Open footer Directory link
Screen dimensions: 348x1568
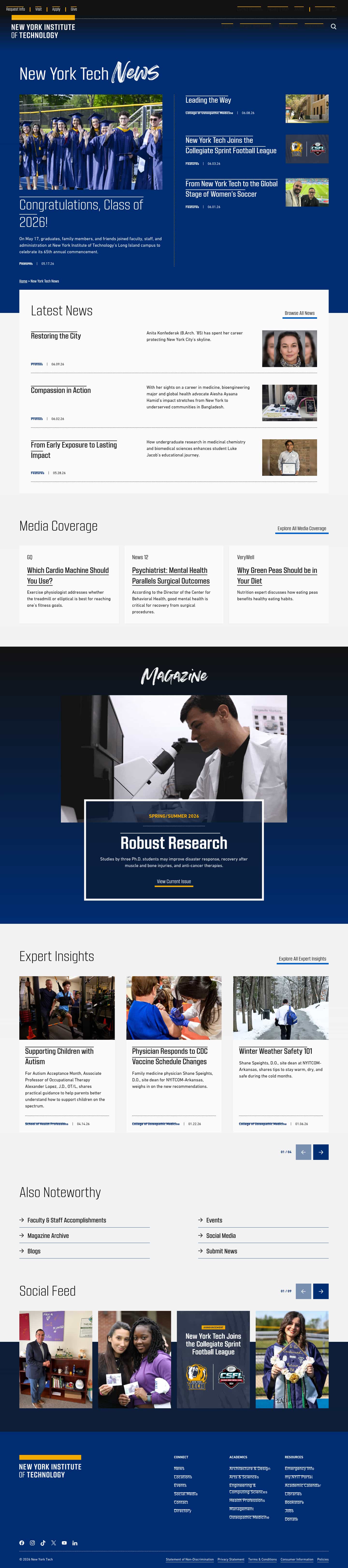point(182,1511)
